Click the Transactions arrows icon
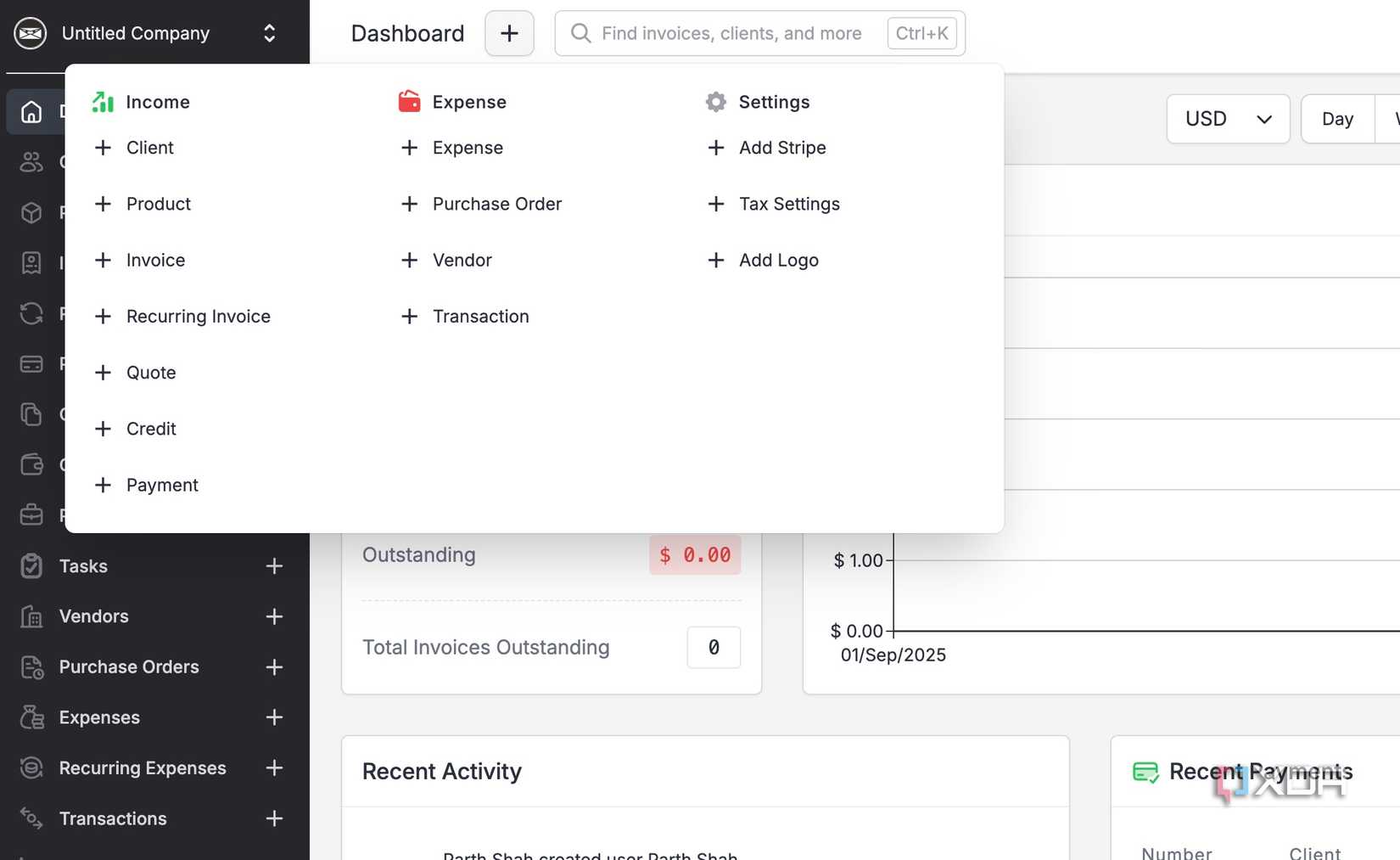This screenshot has height=860, width=1400. pyautogui.click(x=31, y=818)
